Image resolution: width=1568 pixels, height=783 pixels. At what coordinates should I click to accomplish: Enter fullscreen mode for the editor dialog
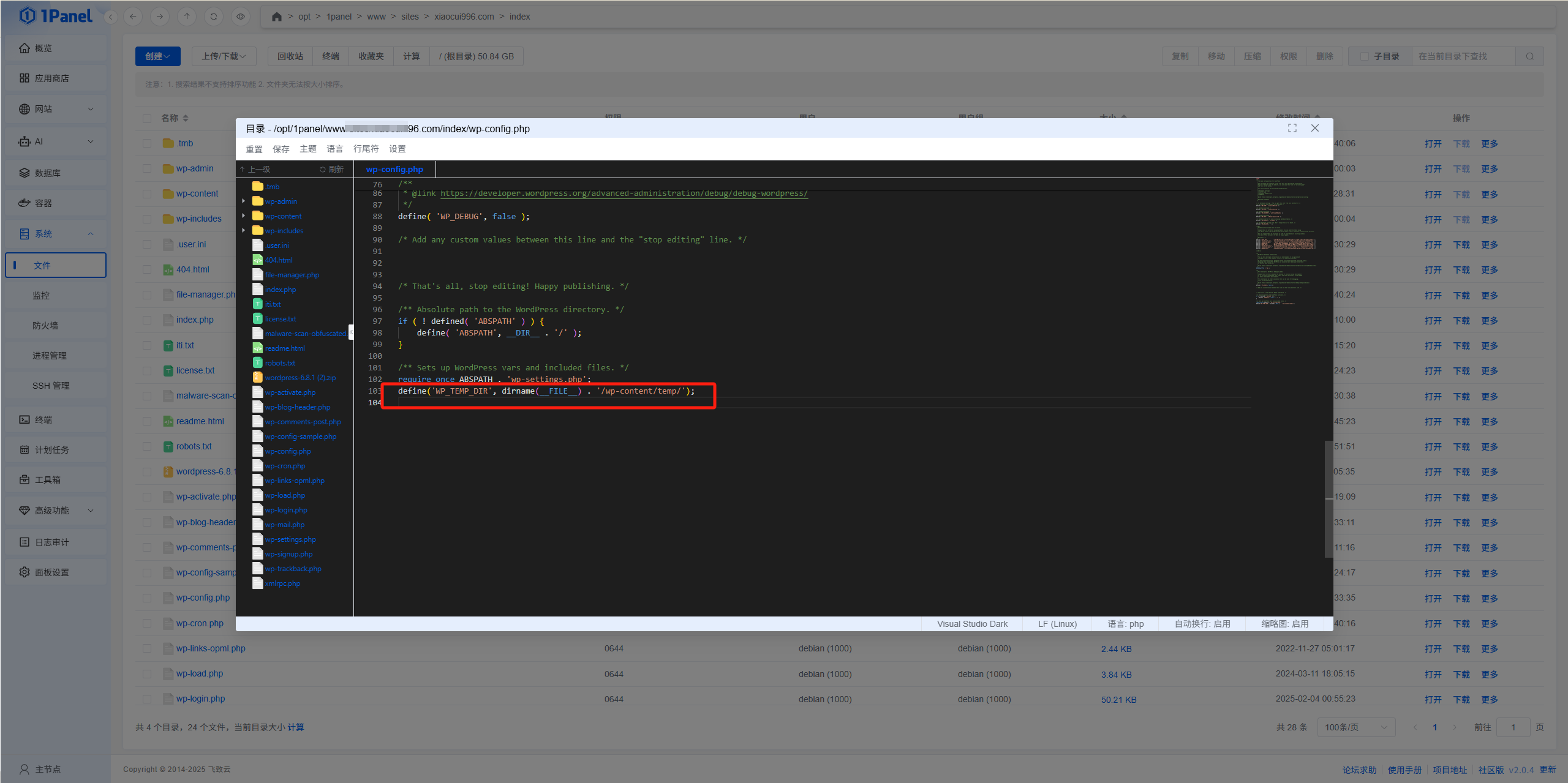[1292, 128]
